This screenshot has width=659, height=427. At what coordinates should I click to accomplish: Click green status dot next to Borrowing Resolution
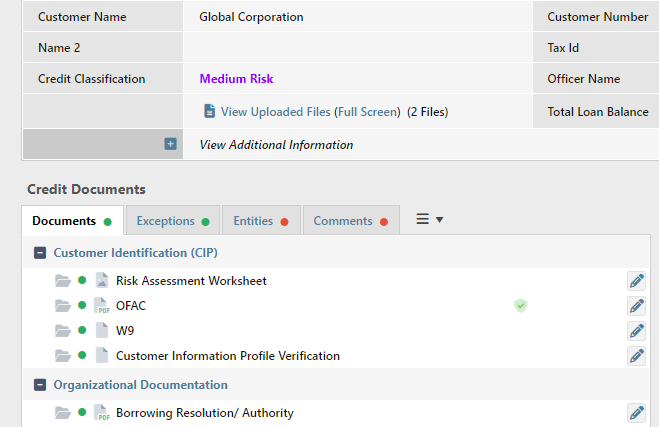[x=83, y=413]
